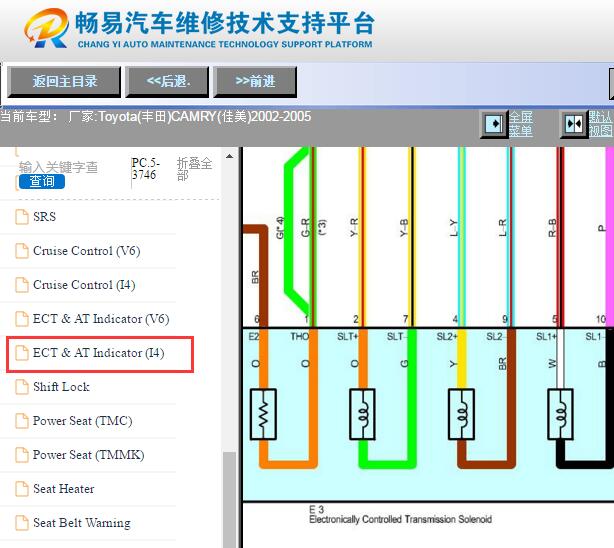Click Cruise Control (I4) document icon
Image resolution: width=614 pixels, height=548 pixels.
tap(22, 285)
